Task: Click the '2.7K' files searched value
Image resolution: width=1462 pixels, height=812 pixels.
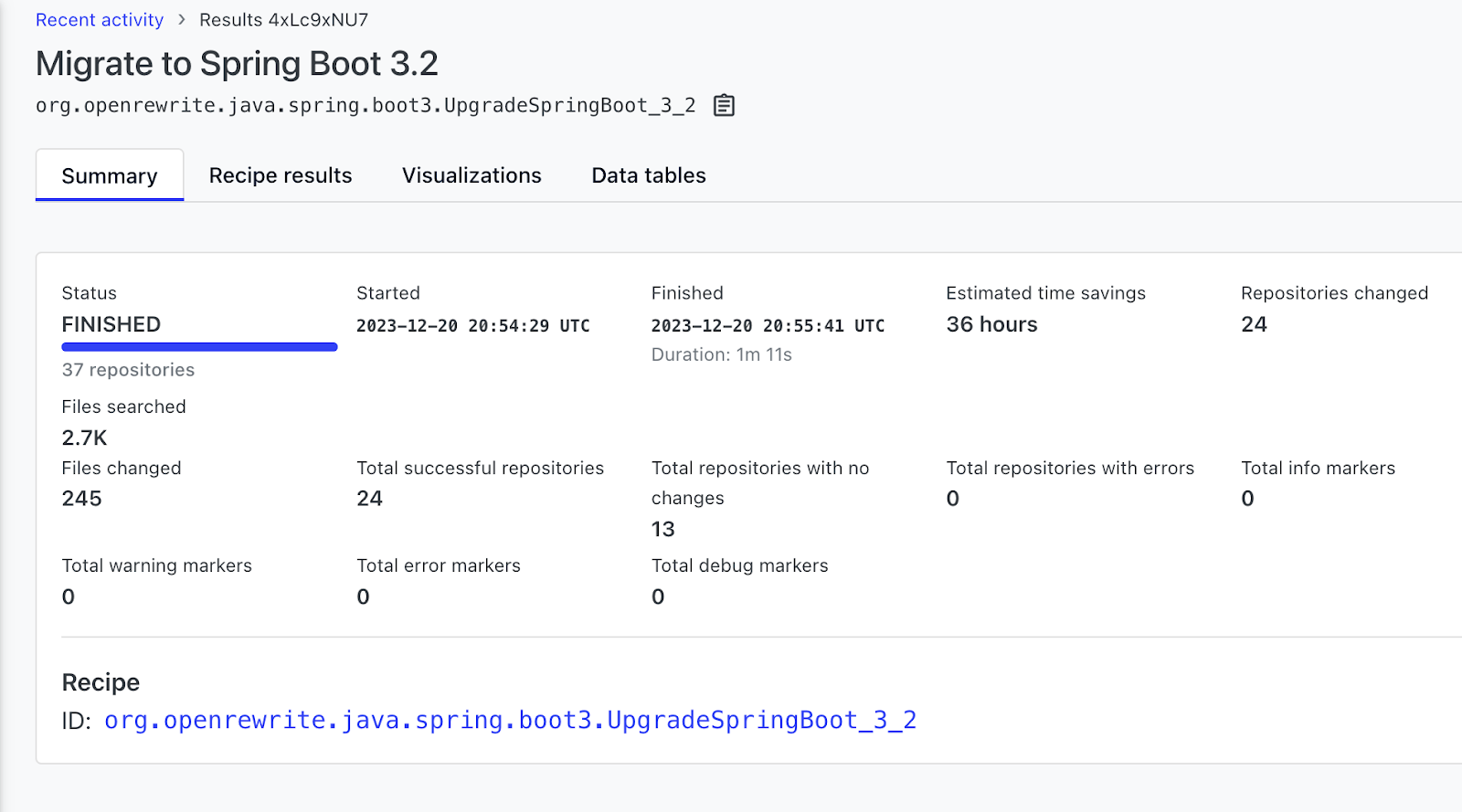Action: point(84,438)
